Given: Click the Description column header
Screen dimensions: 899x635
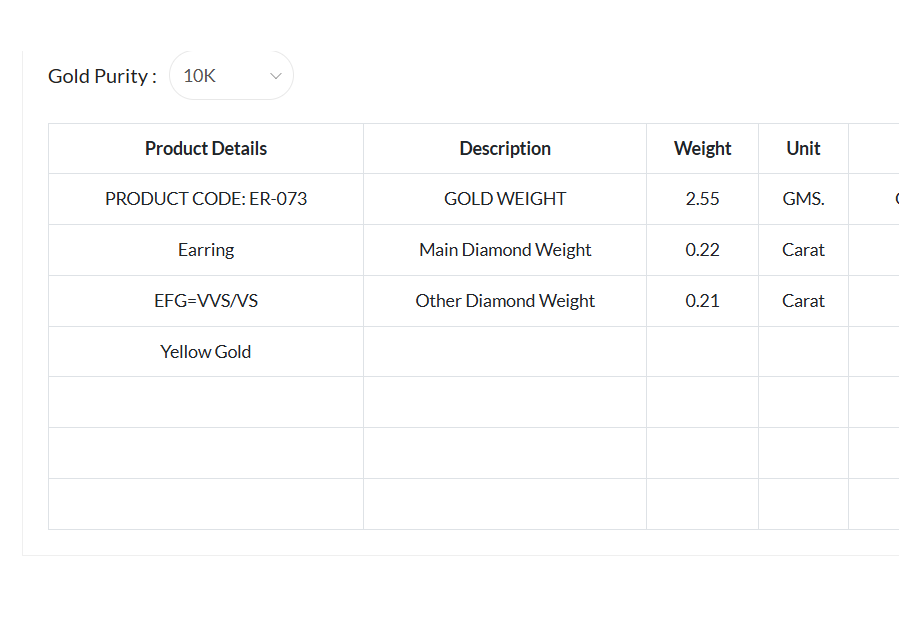Looking at the screenshot, I should point(505,149).
